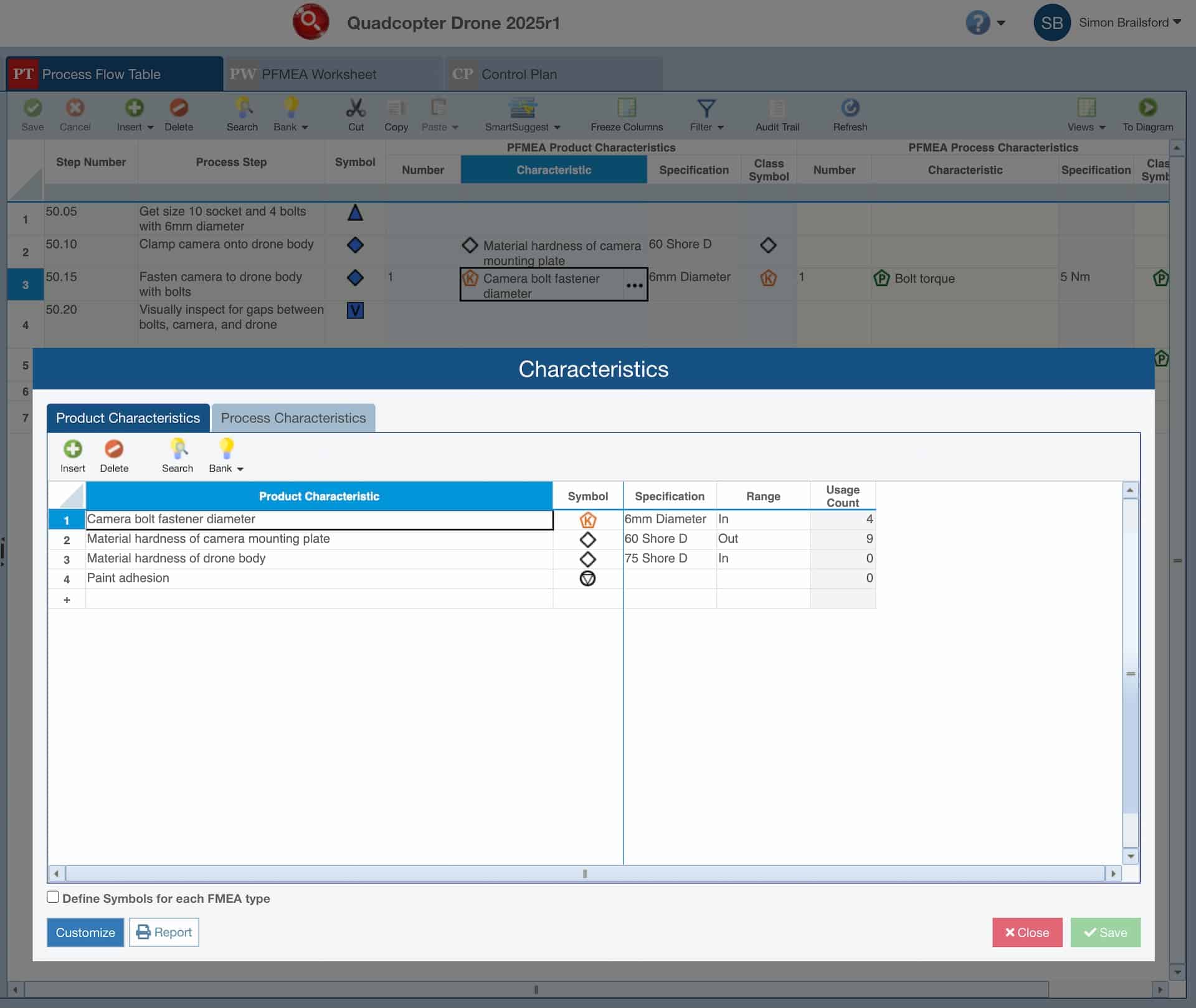Open the Customize dialog
Image resolution: width=1196 pixels, height=1008 pixels.
[85, 932]
